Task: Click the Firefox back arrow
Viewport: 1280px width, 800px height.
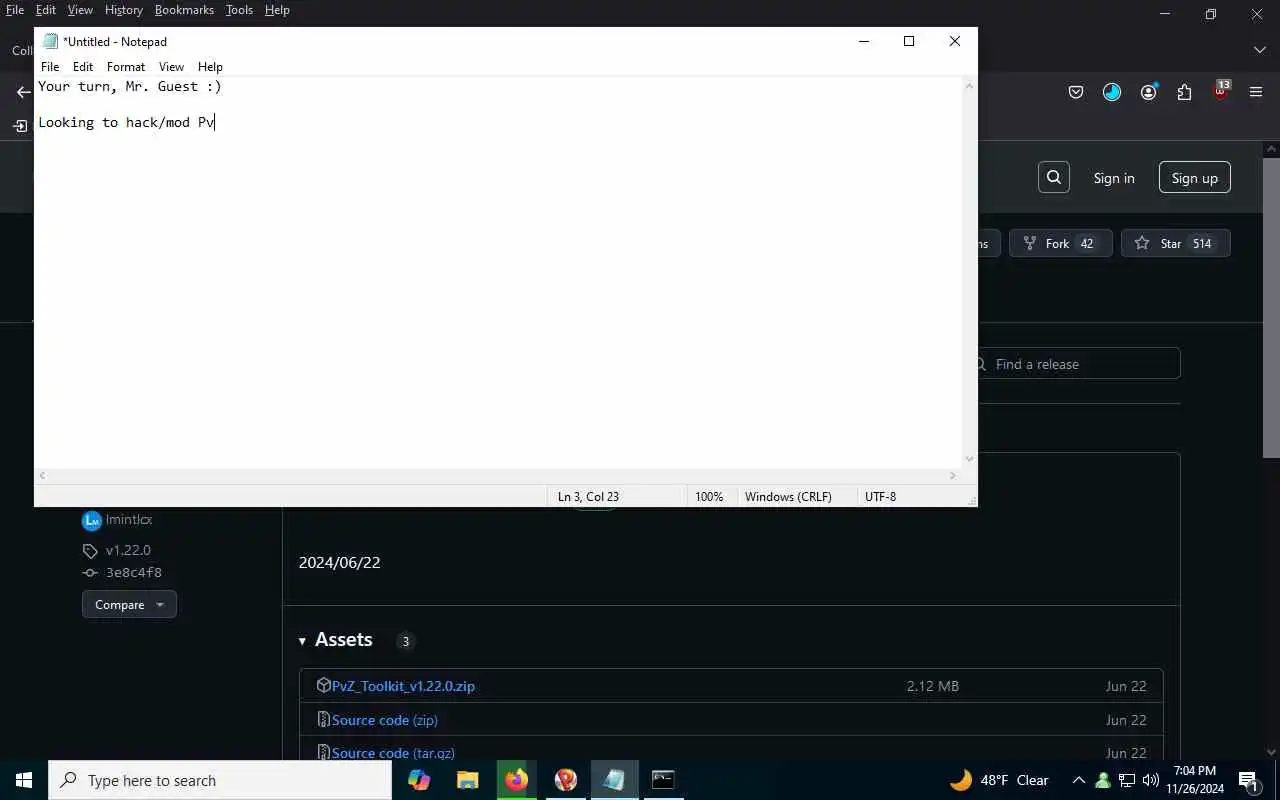Action: [x=23, y=92]
